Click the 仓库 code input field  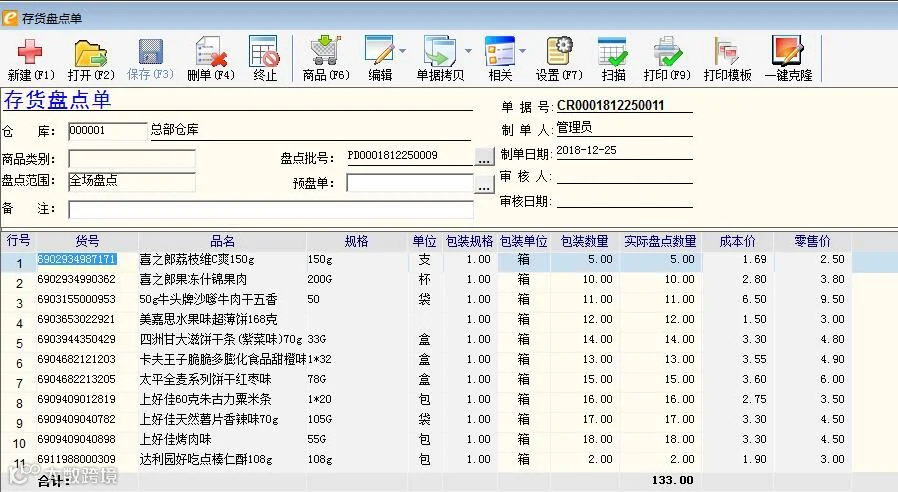108,131
